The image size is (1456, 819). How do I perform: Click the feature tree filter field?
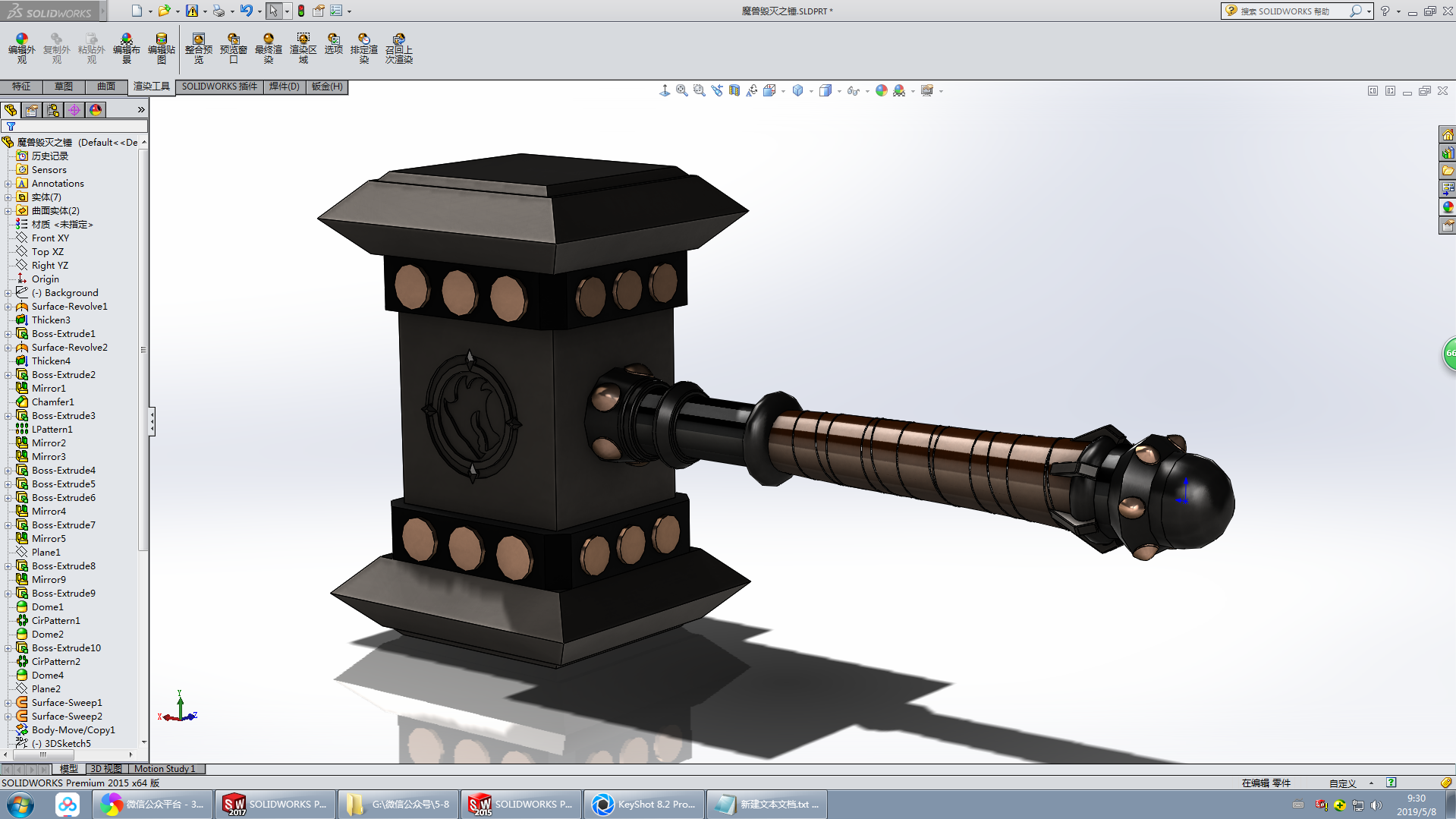(x=74, y=127)
